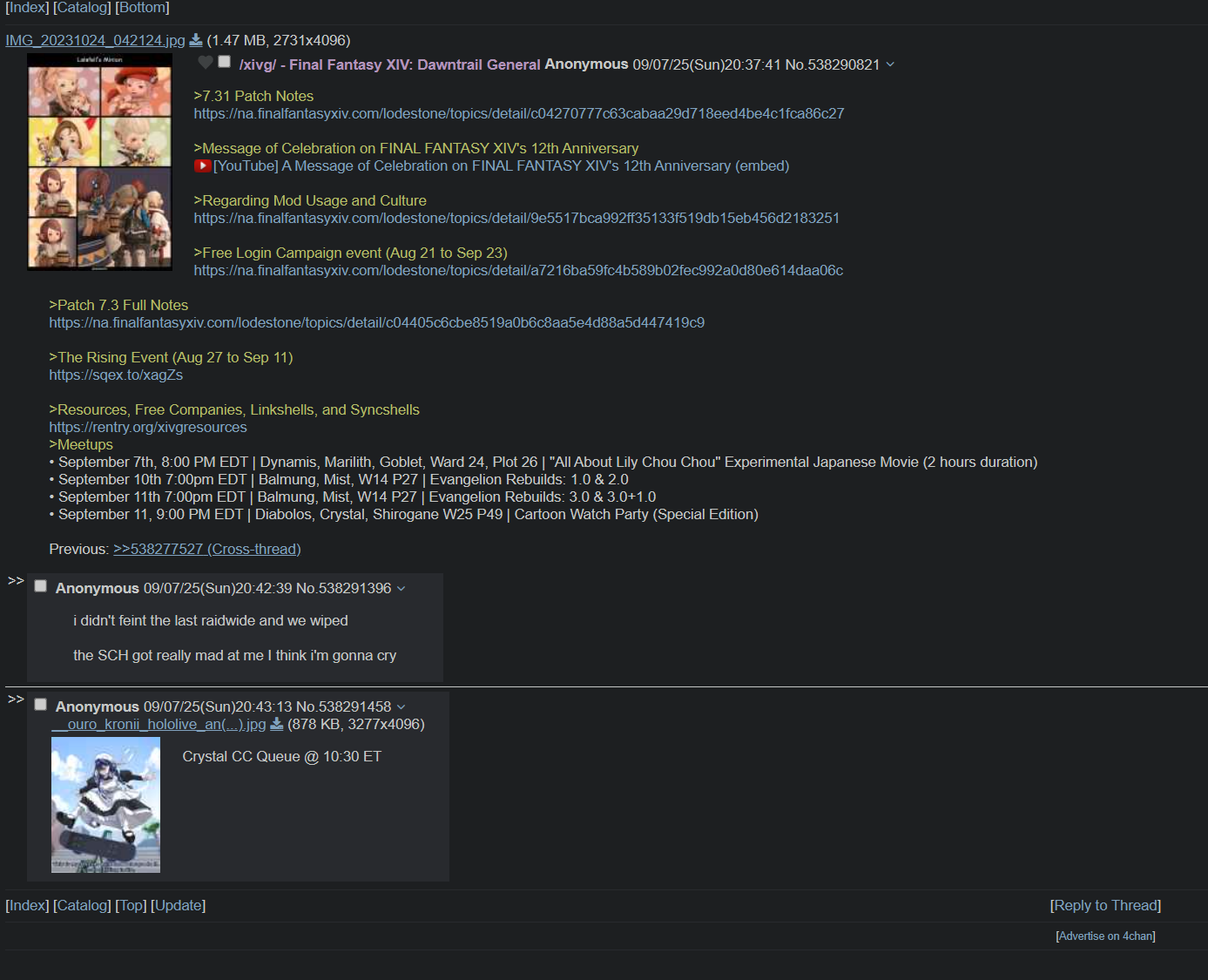
Task: Jump to Top from the bottom navigation
Action: [131, 906]
